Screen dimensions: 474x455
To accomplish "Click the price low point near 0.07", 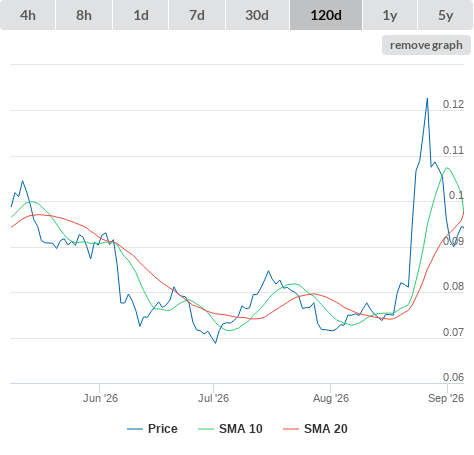I will 215,343.
